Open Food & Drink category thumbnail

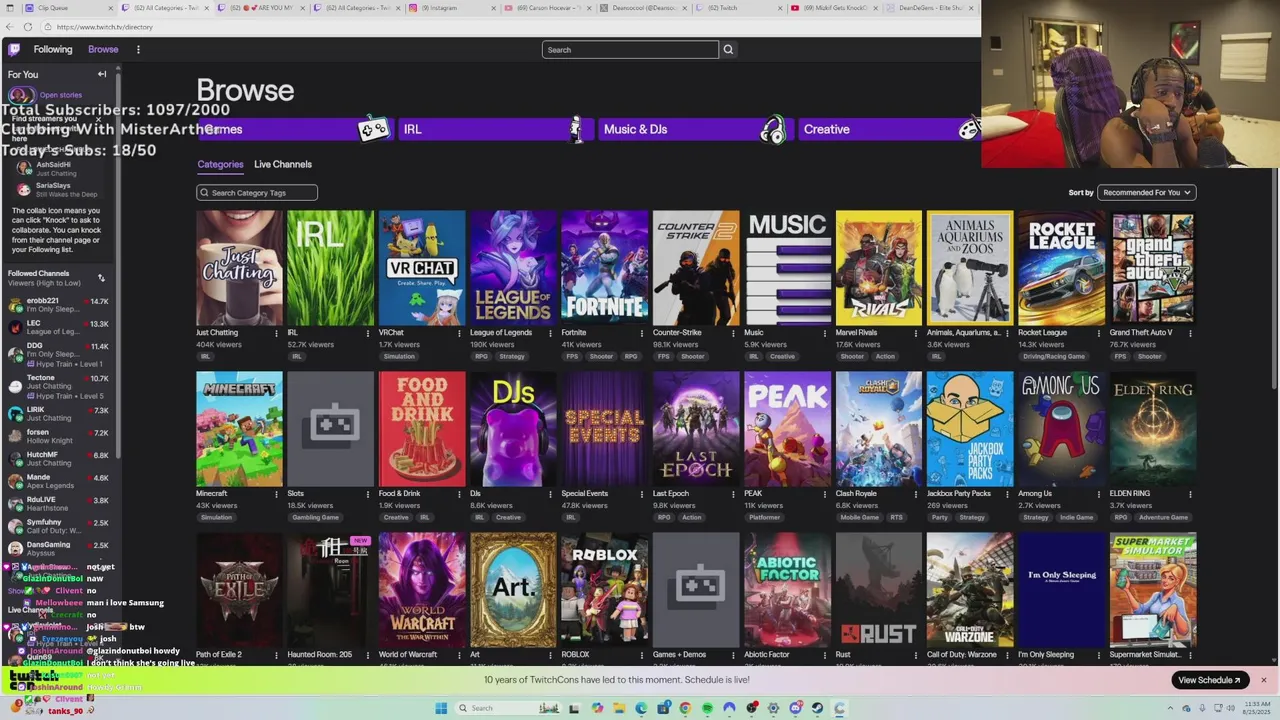[422, 429]
